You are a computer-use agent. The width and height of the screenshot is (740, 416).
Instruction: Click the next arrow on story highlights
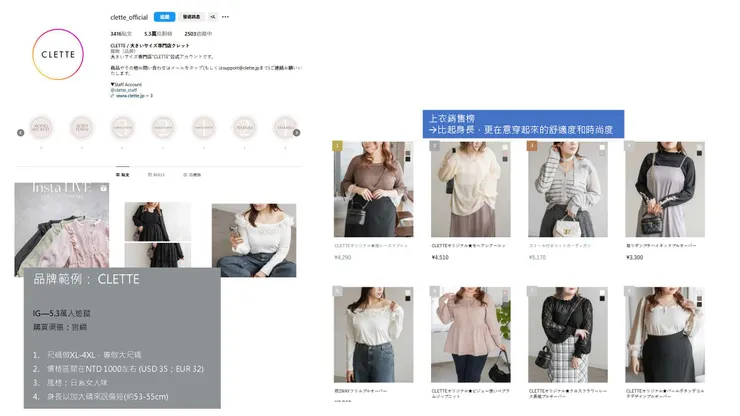(296, 133)
